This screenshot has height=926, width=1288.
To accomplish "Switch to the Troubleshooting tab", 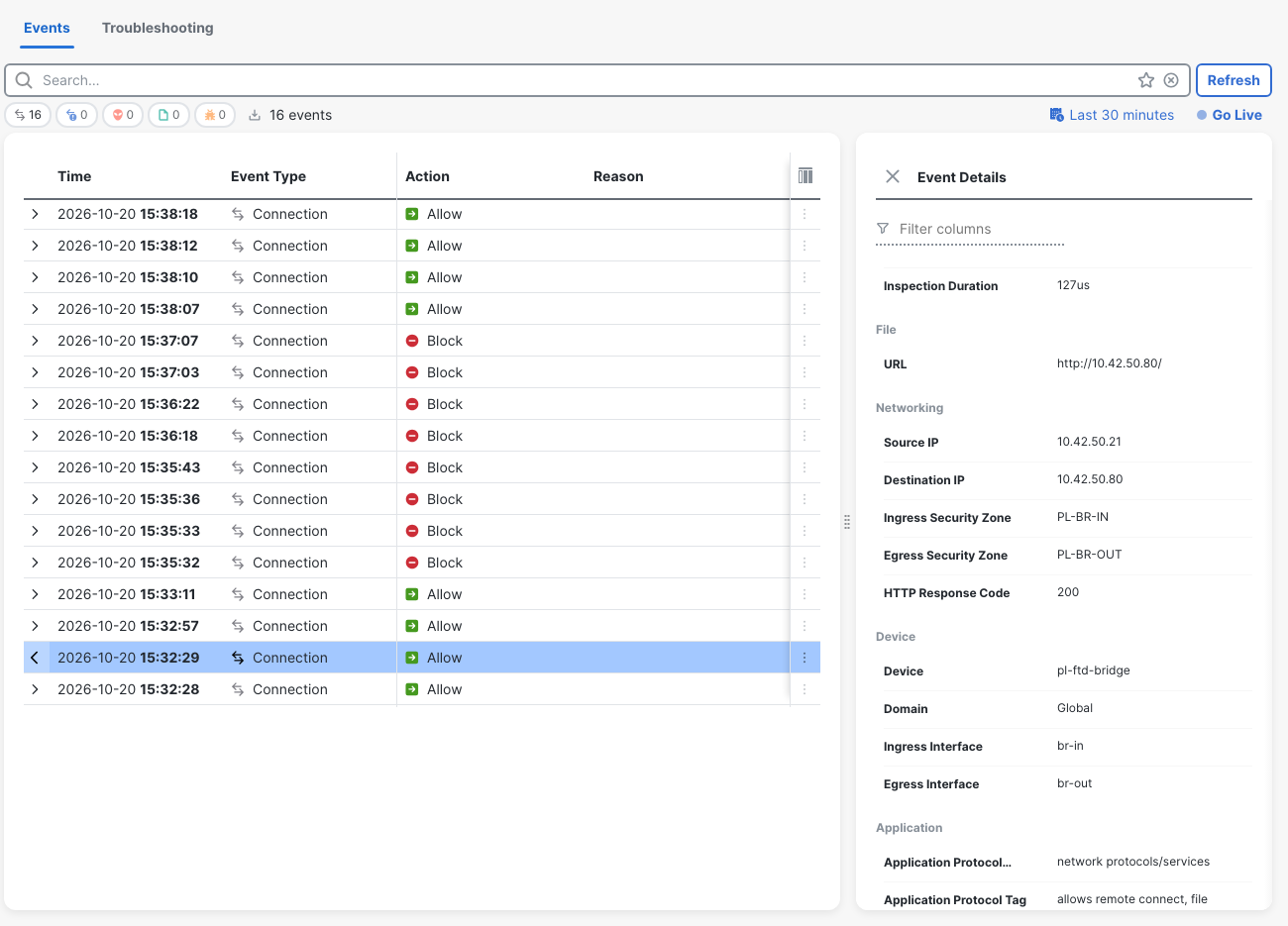I will (x=158, y=28).
